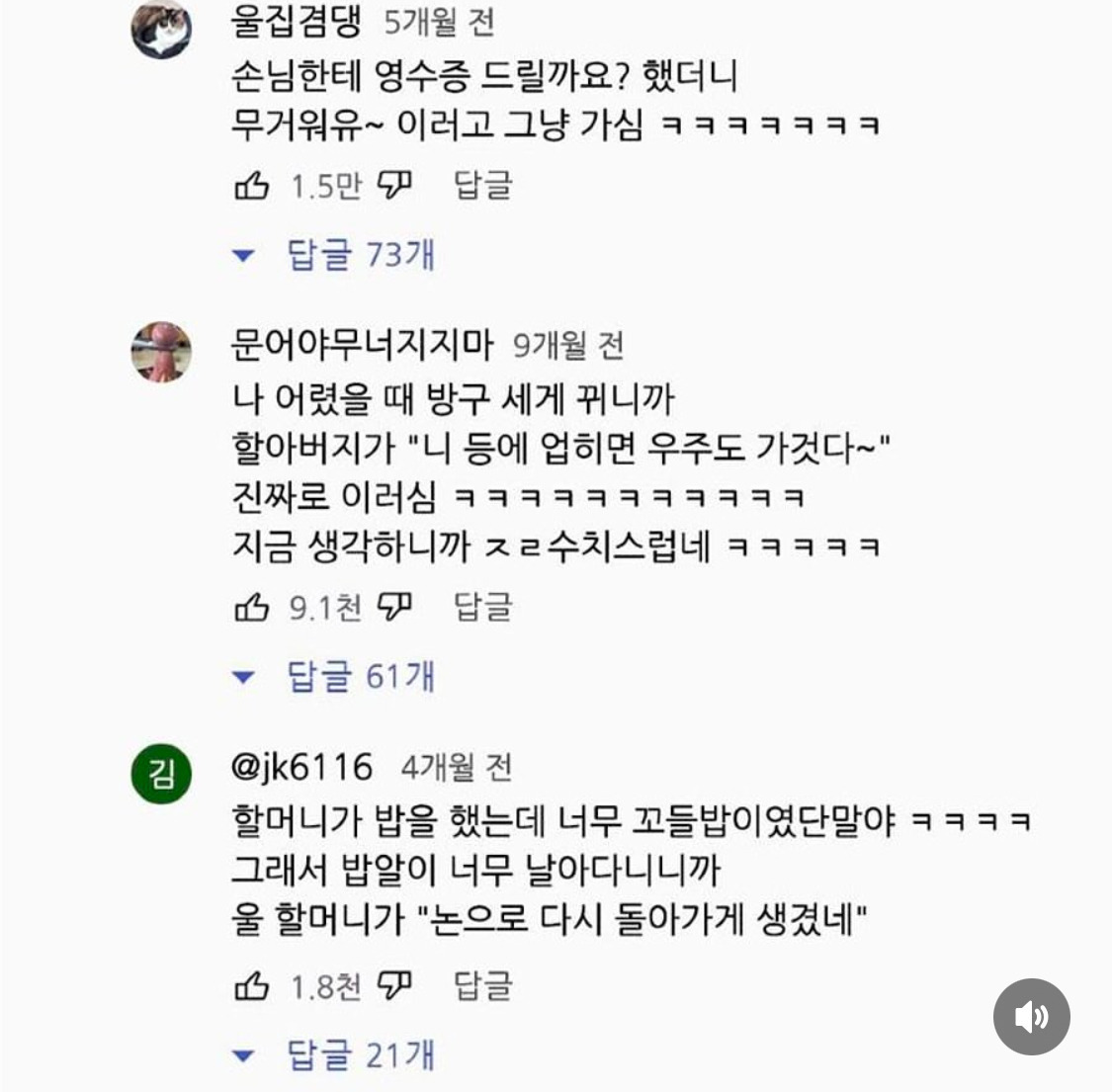Like the comment by 울집겸댕
The width and height of the screenshot is (1112, 1092).
click(x=252, y=186)
